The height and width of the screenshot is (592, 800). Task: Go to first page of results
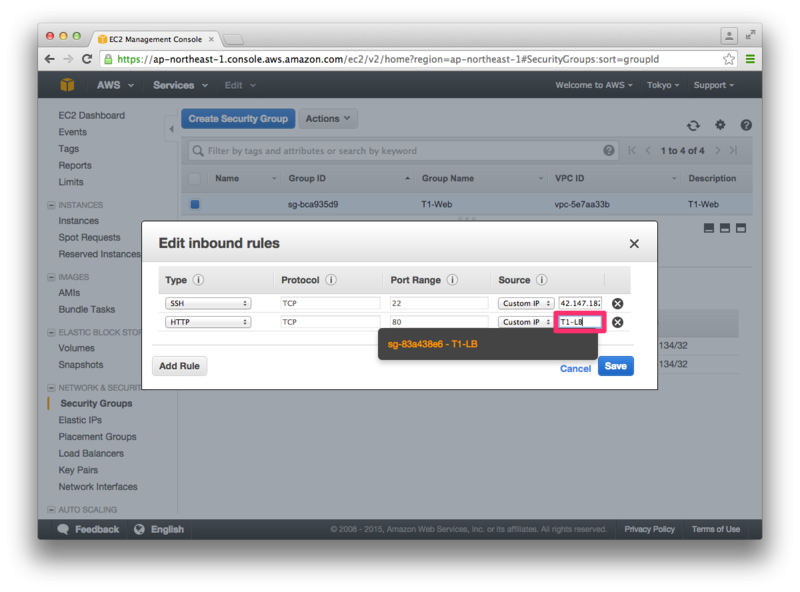632,151
